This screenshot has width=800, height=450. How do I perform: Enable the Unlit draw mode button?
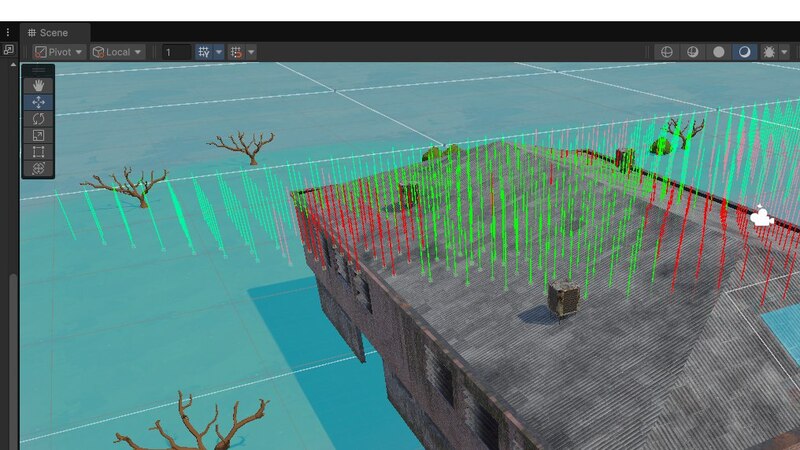coord(744,52)
